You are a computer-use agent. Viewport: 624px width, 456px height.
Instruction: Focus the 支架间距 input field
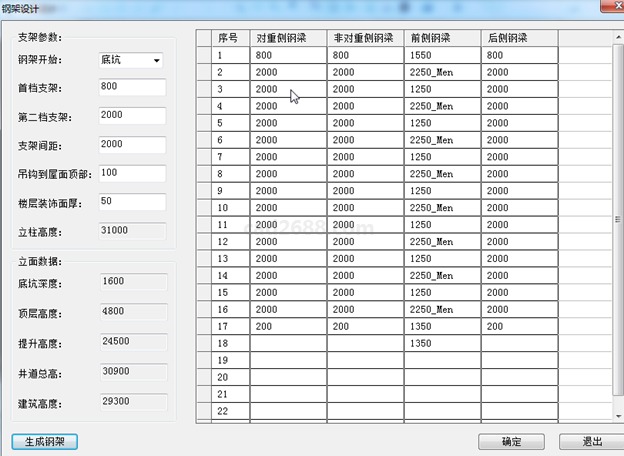(x=132, y=145)
